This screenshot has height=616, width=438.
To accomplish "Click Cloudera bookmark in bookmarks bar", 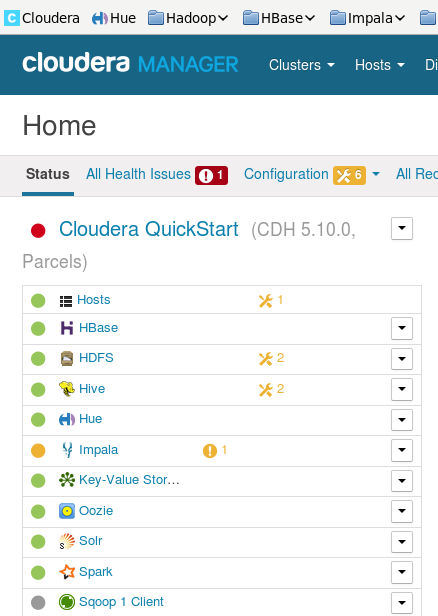I will coord(42,18).
